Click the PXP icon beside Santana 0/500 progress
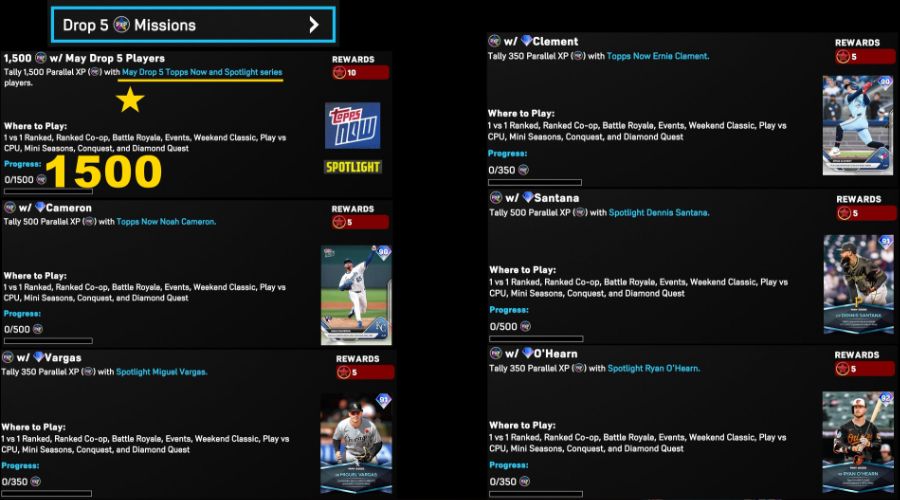This screenshot has height=500, width=900. click(x=525, y=326)
